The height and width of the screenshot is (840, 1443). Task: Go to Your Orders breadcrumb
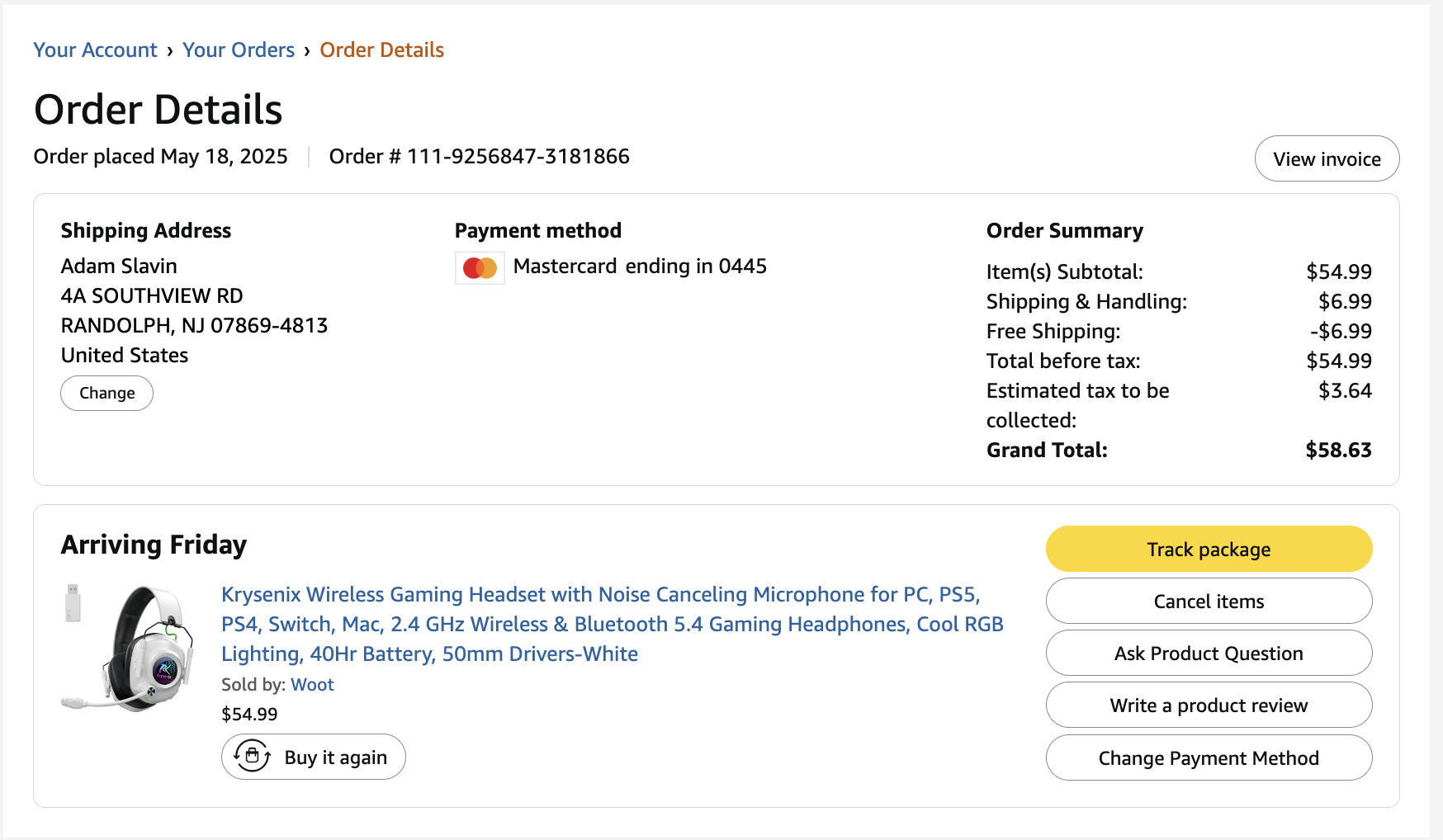coord(239,50)
